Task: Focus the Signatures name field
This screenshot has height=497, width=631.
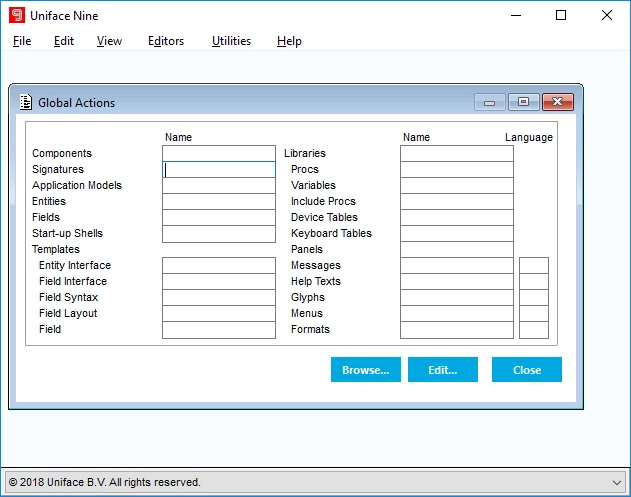Action: [x=219, y=169]
